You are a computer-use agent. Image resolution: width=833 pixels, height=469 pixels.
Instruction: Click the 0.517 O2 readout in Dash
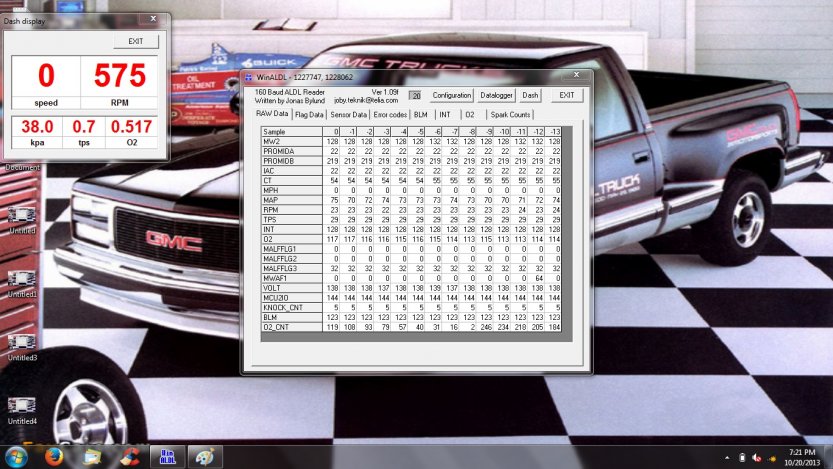pos(131,126)
